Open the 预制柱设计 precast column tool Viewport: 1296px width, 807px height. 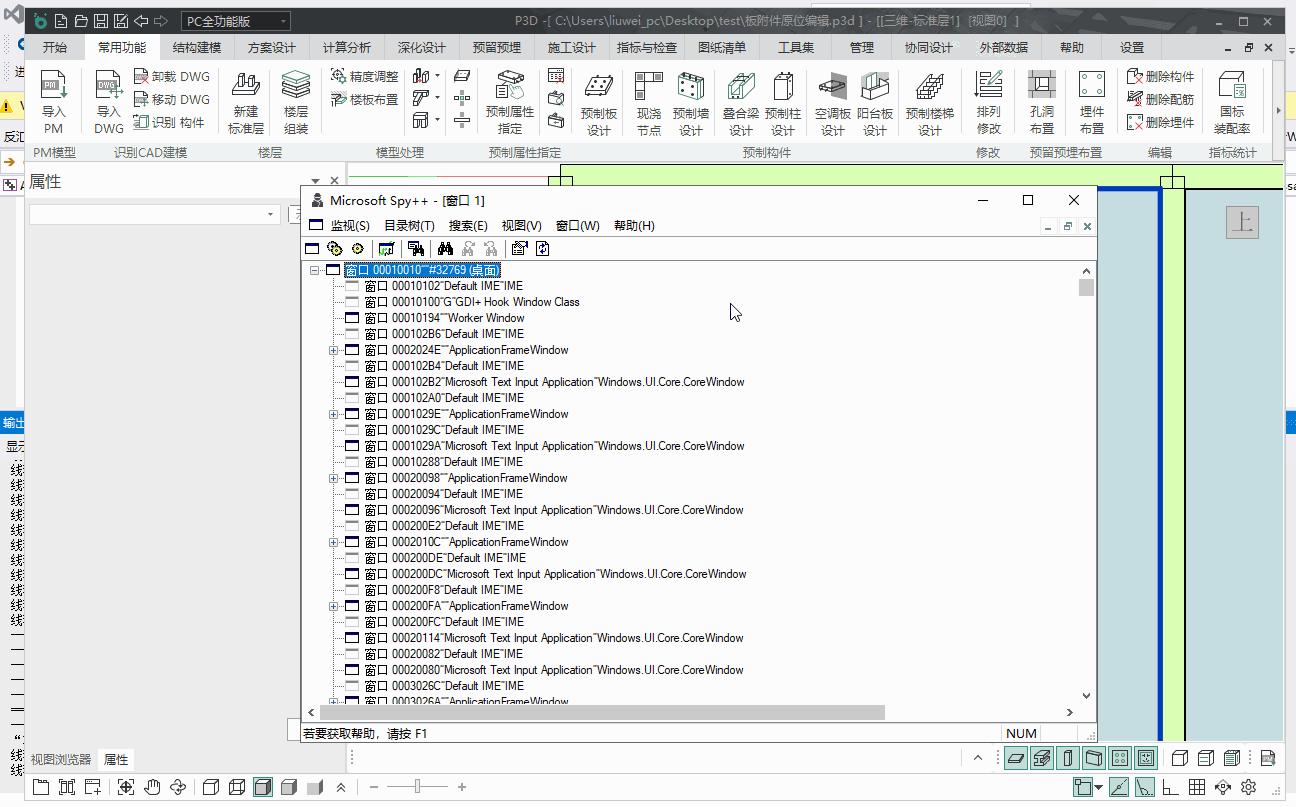[783, 102]
